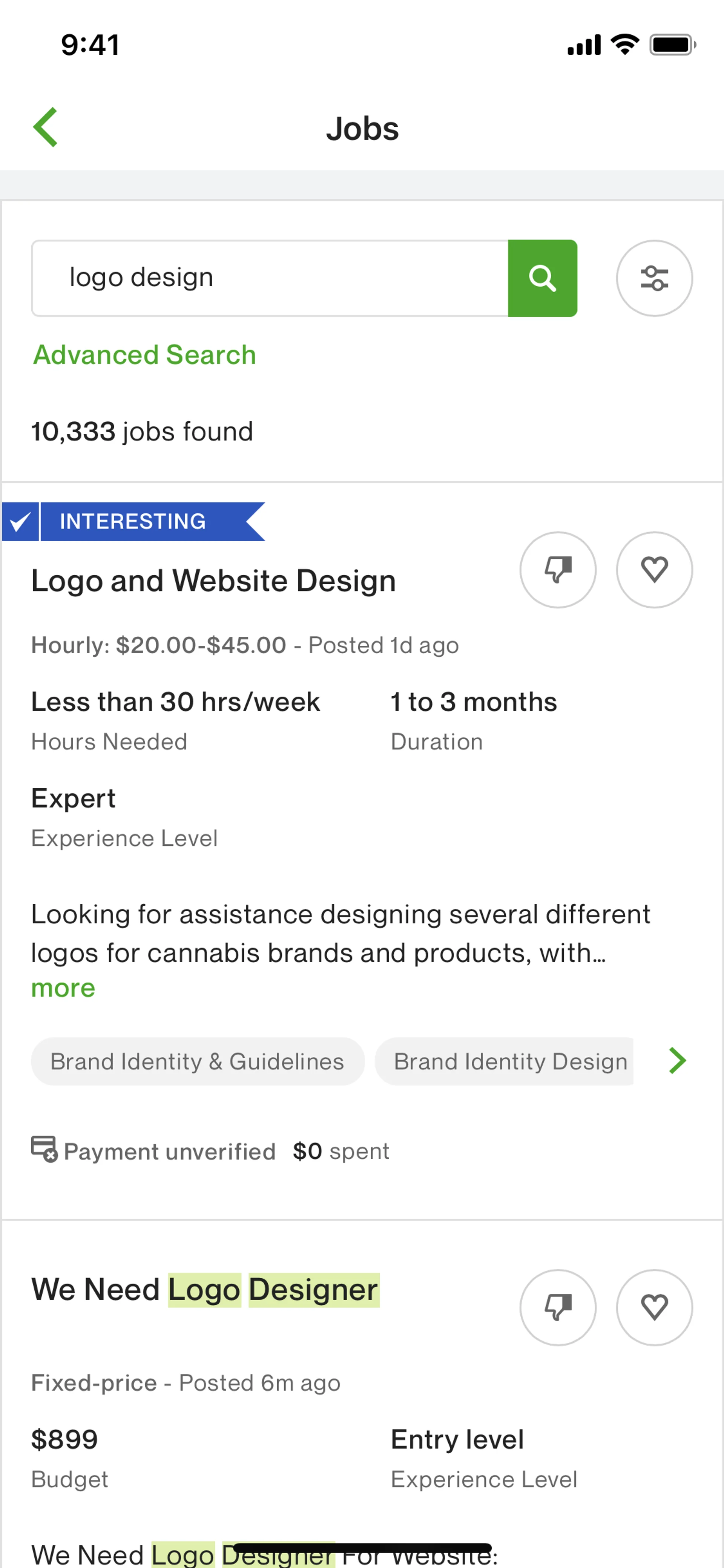Thumbs-down the We Need Logo Designer job

pos(557,1307)
